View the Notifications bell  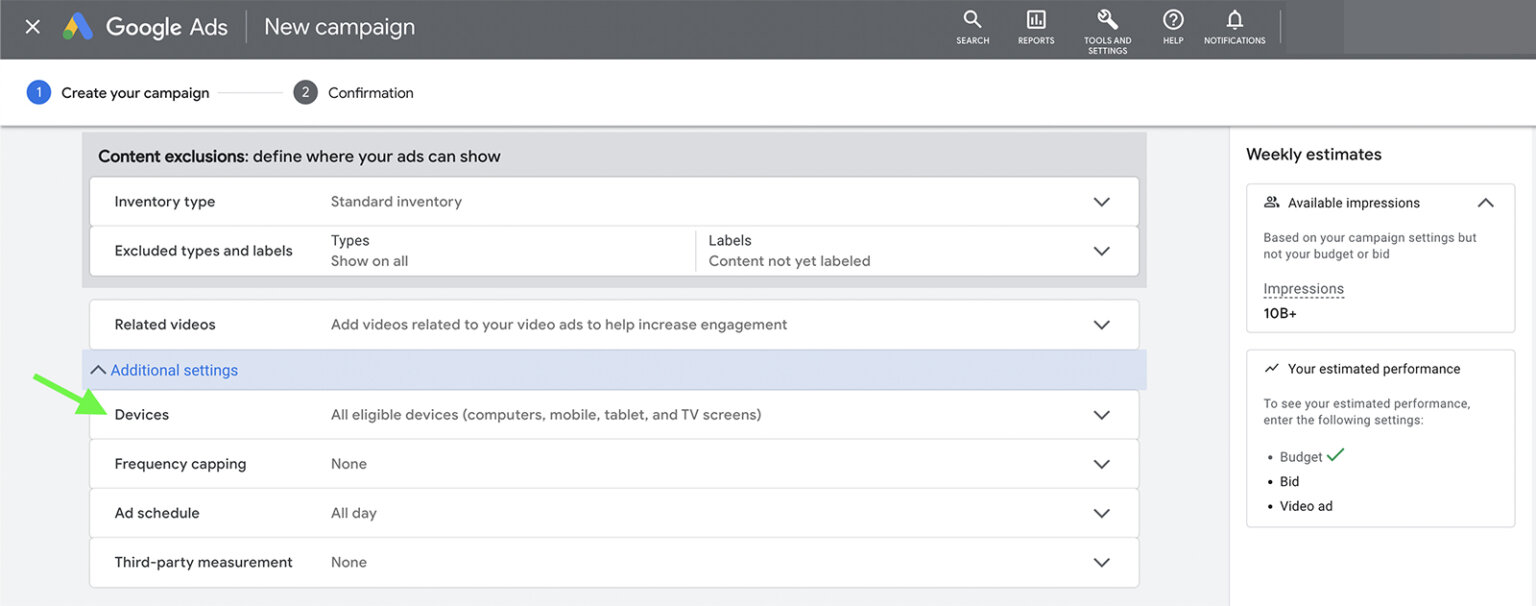click(x=1234, y=25)
